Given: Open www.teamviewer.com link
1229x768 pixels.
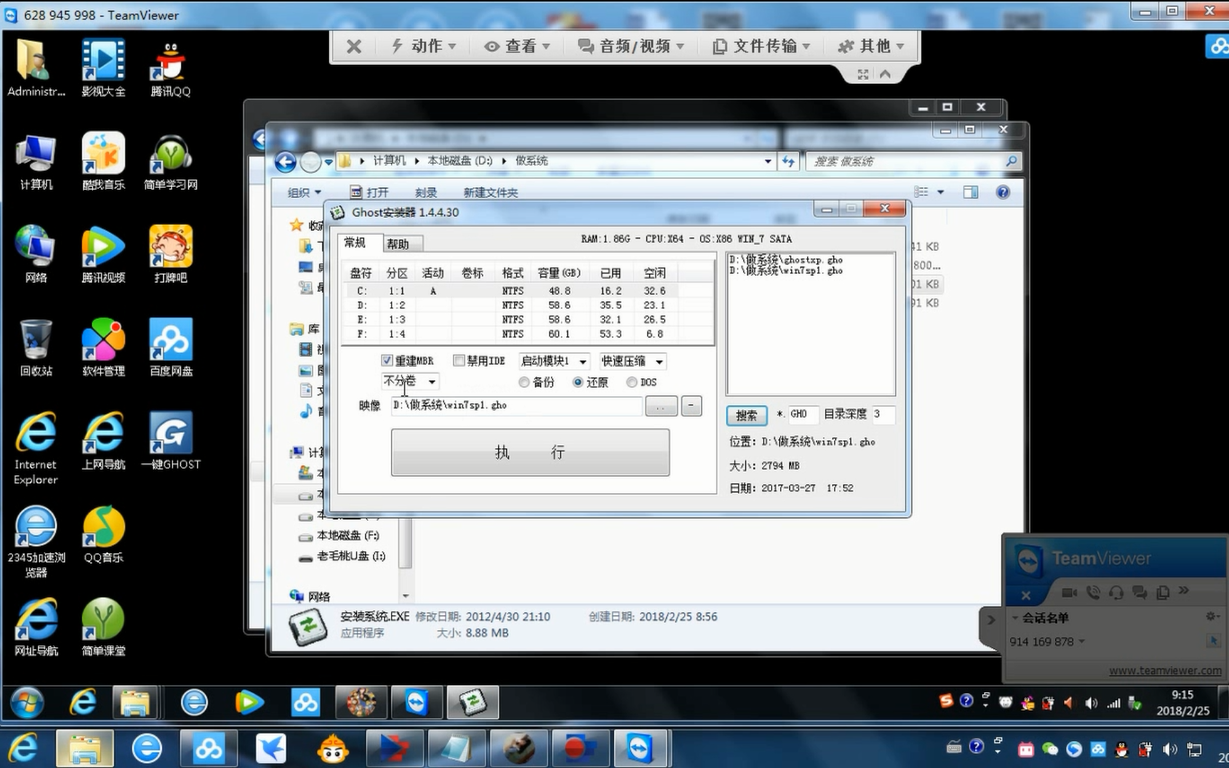Looking at the screenshot, I should 1165,671.
